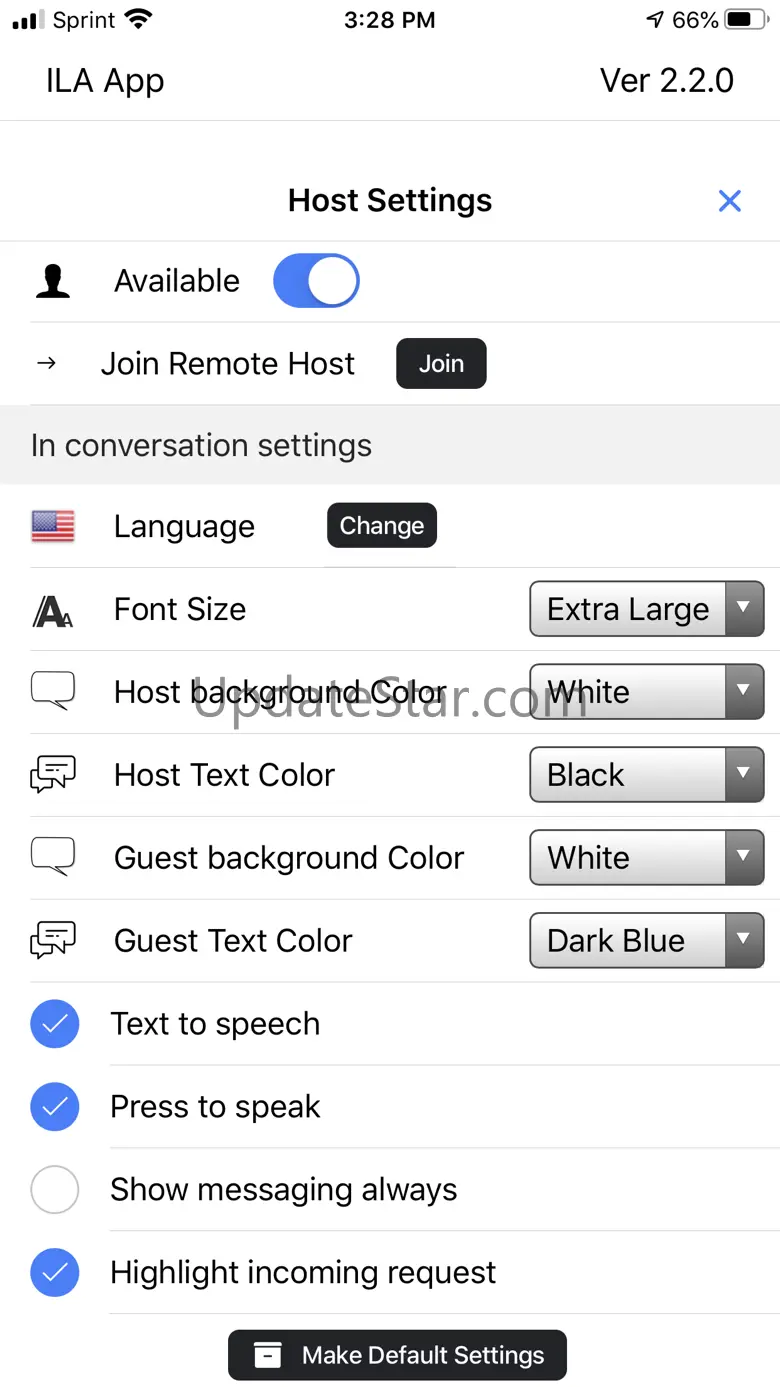The width and height of the screenshot is (780, 1387).
Task: Open the Host background Color dropdown
Action: pos(646,692)
